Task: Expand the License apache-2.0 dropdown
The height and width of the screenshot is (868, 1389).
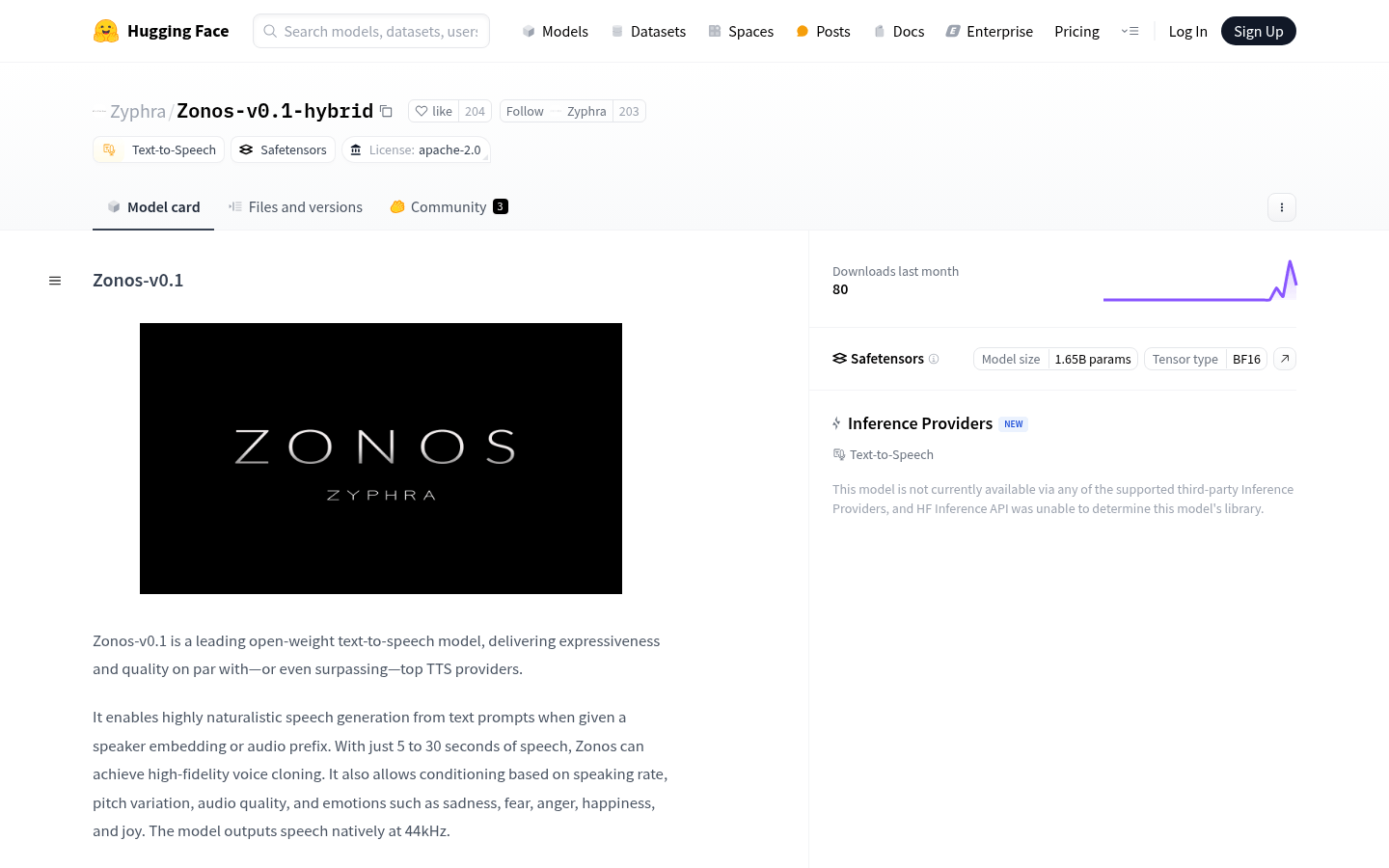Action: point(416,149)
